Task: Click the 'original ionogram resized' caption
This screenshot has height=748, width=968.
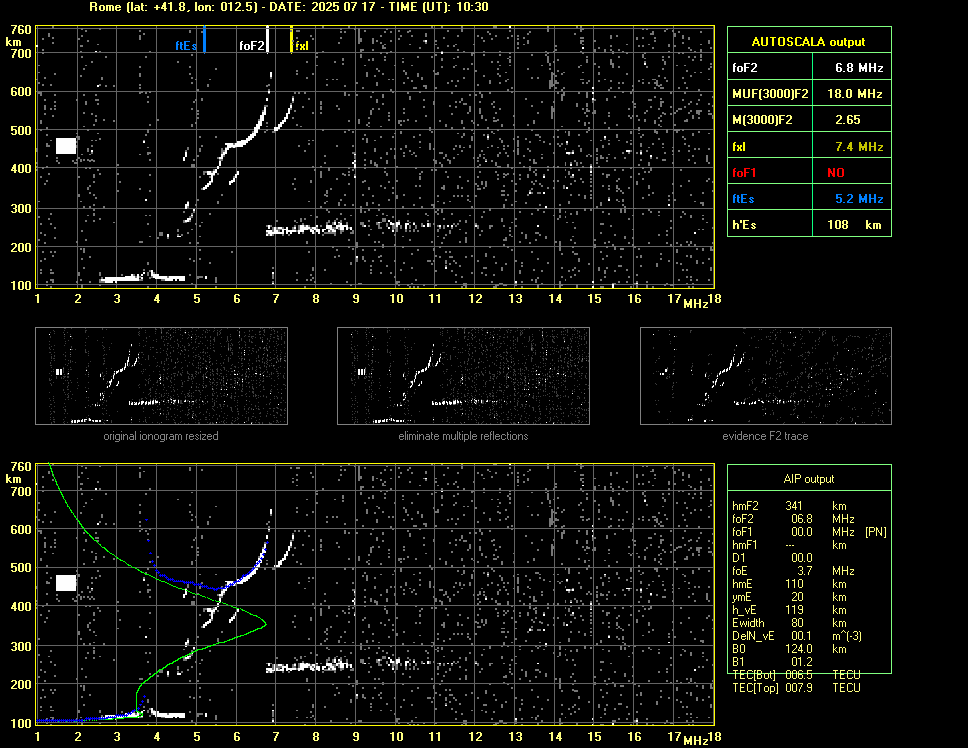Action: 161,436
